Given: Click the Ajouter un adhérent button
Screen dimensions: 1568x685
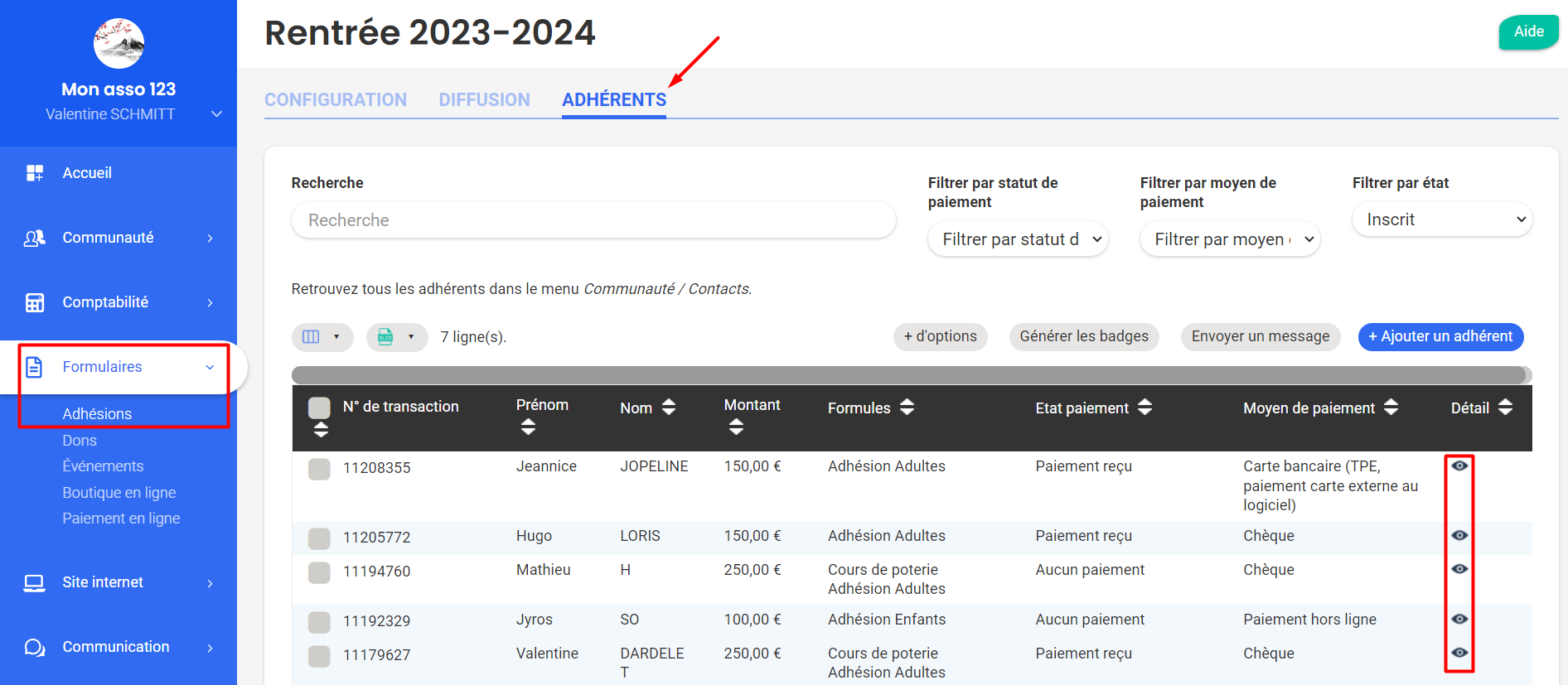Looking at the screenshot, I should (1440, 336).
